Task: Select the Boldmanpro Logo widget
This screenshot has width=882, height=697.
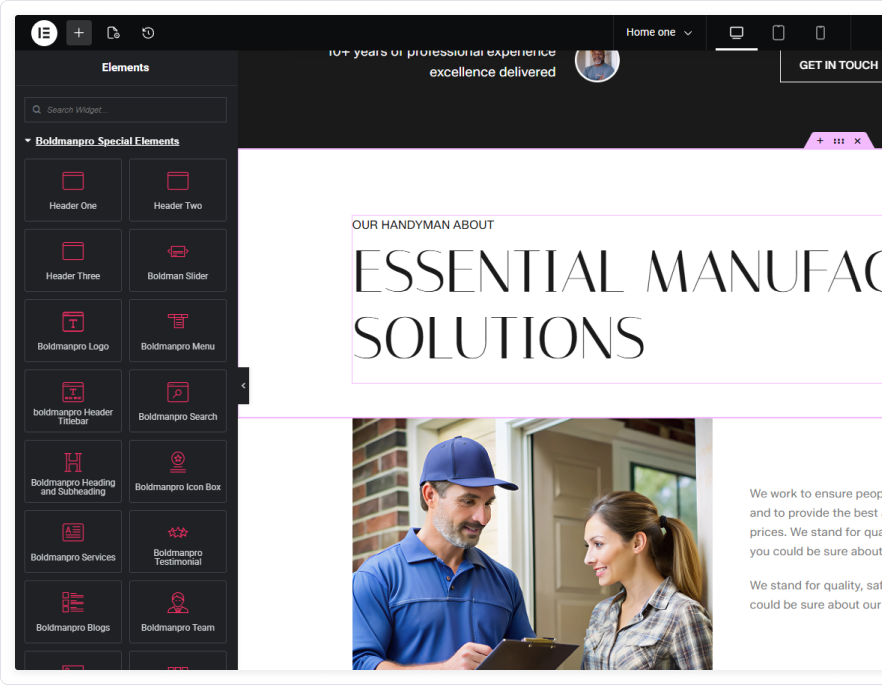Action: (73, 330)
